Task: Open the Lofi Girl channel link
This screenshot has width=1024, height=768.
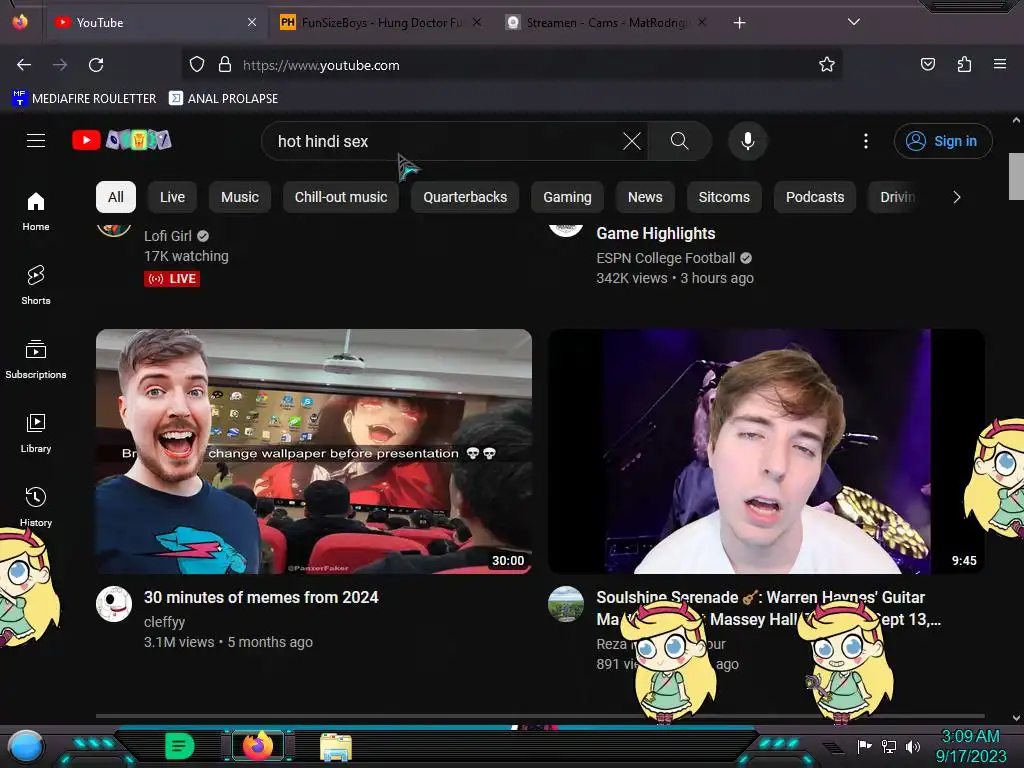Action: [x=168, y=236]
